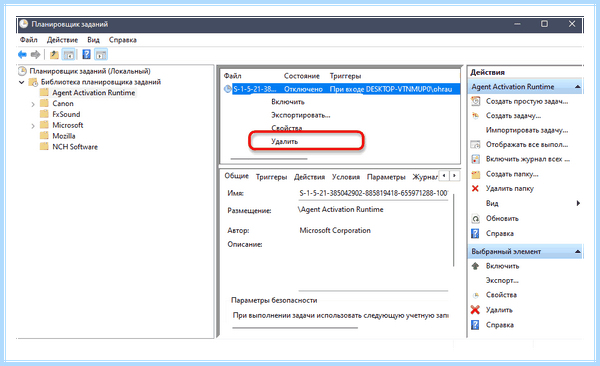The width and height of the screenshot is (600, 366).
Task: Click the Создать задачу icon
Action: pos(475,116)
